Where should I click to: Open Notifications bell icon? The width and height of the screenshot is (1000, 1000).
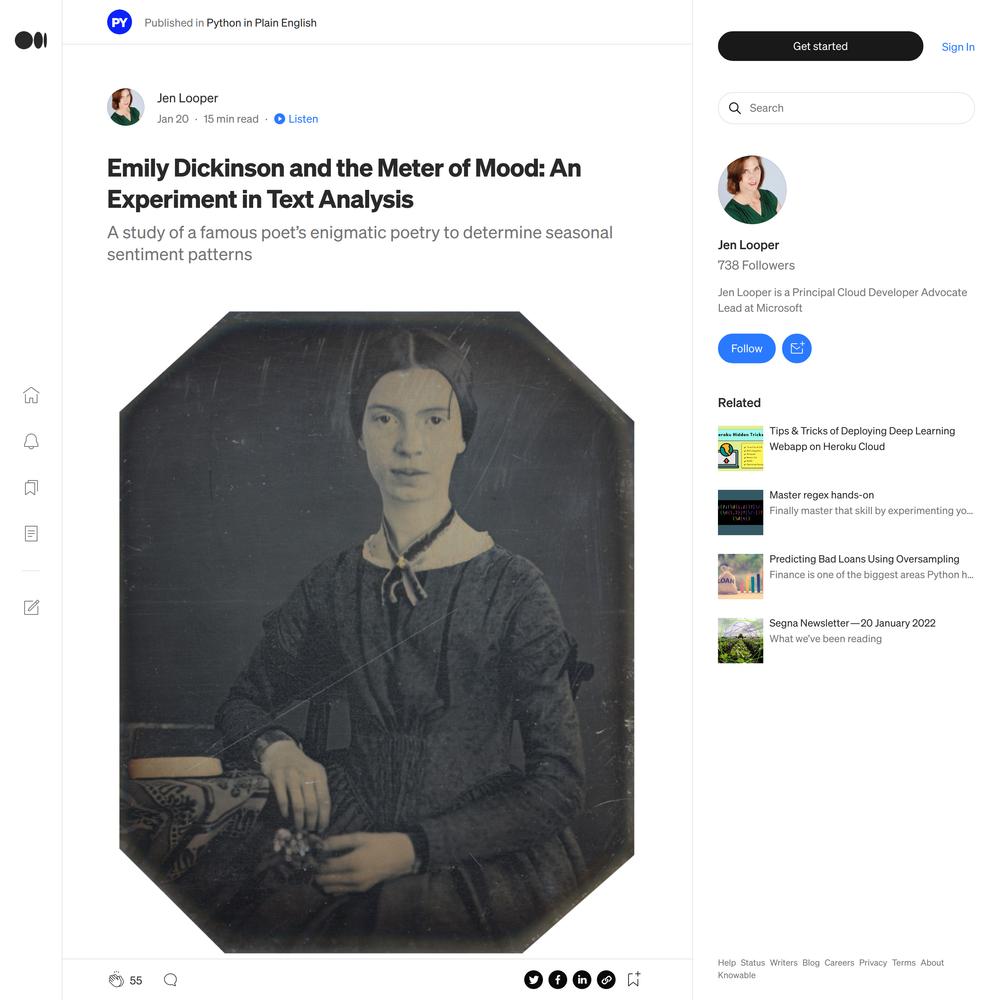click(x=31, y=441)
